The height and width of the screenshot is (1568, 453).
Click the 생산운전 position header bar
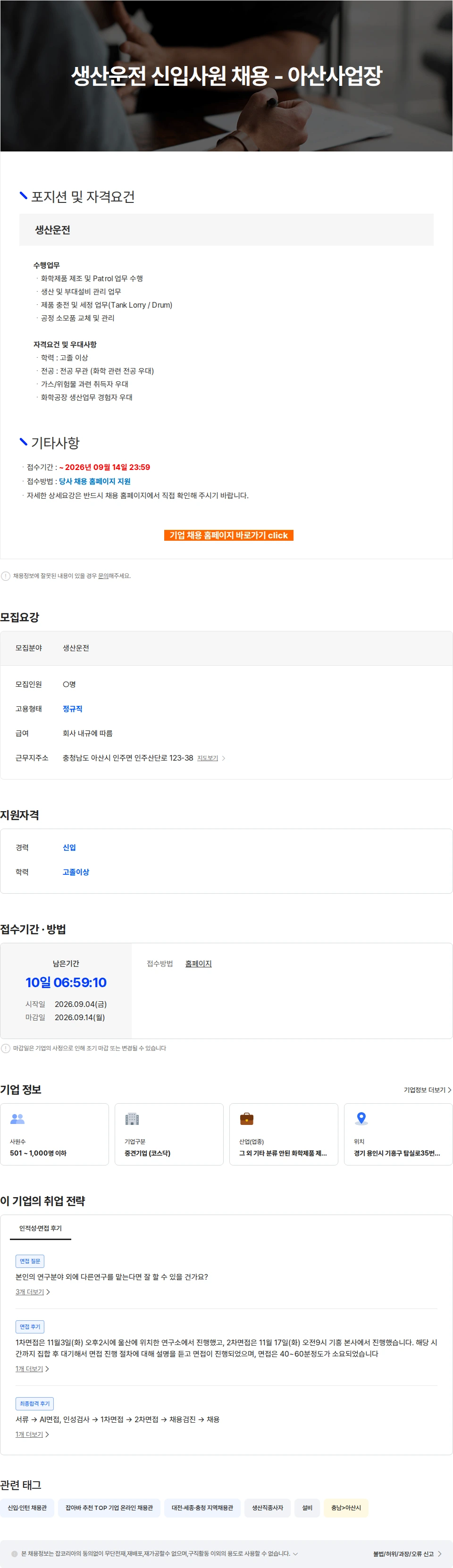tap(226, 229)
